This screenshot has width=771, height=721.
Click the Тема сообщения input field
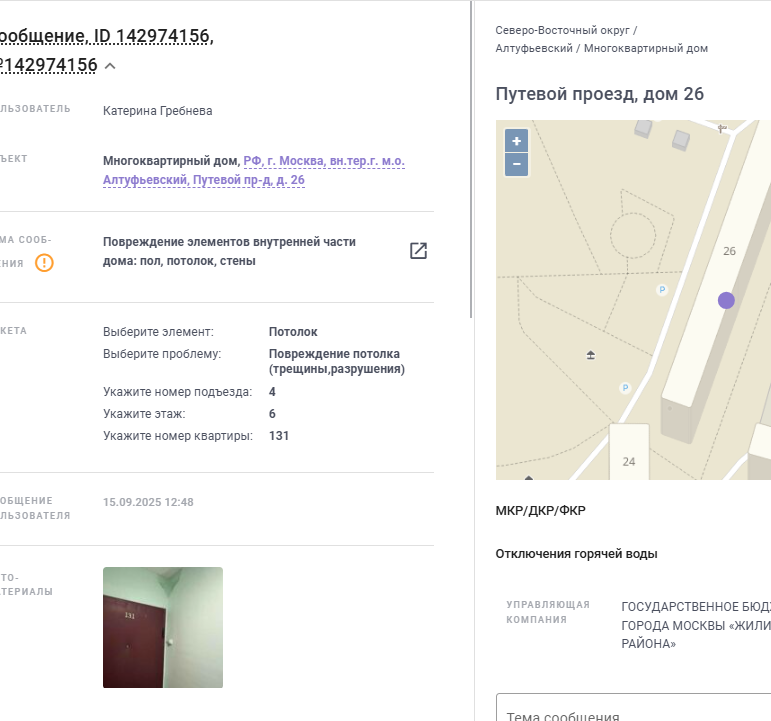[633, 707]
